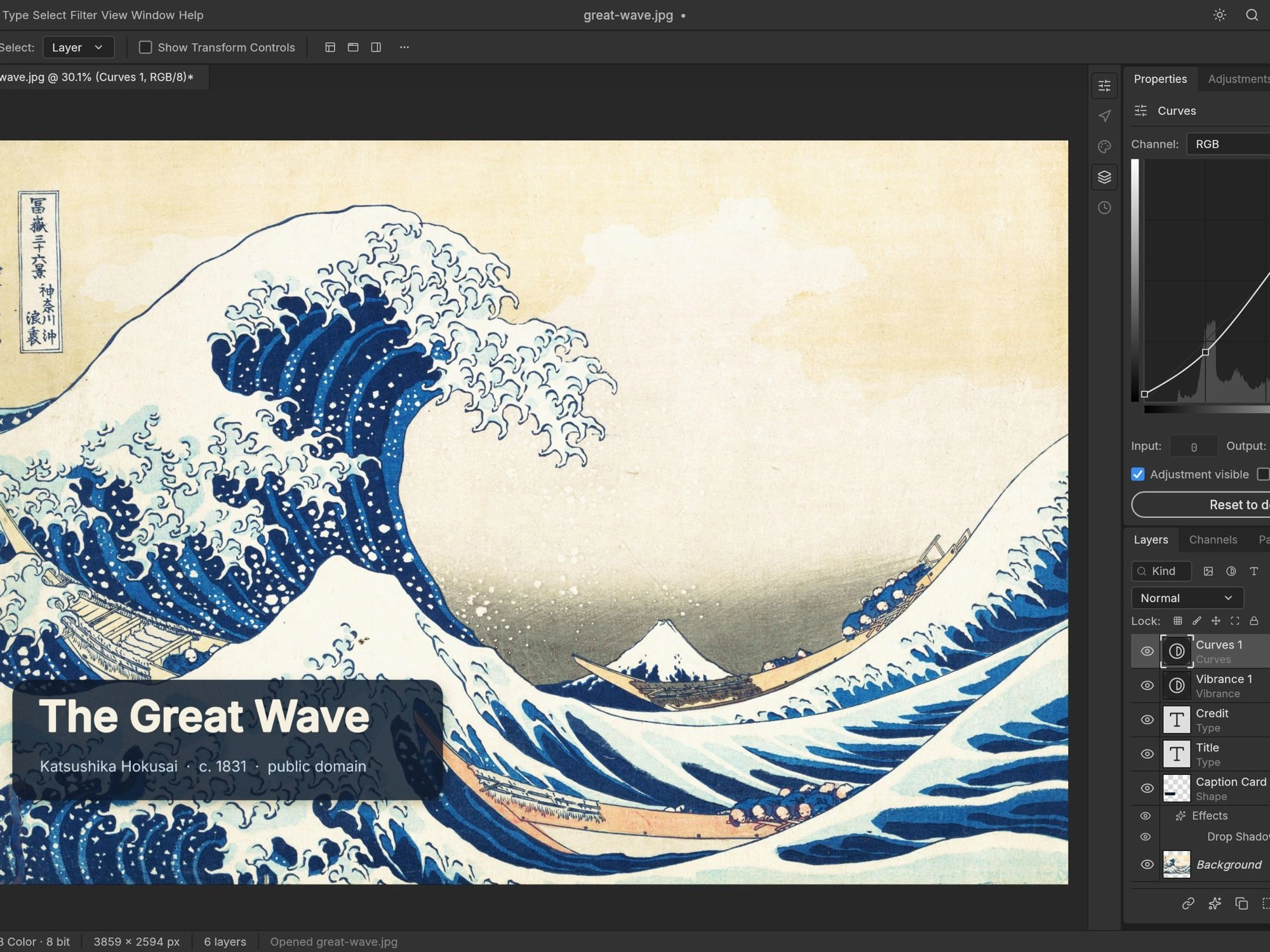Click the Input value field
Viewport: 1270px width, 952px height.
pos(1194,446)
